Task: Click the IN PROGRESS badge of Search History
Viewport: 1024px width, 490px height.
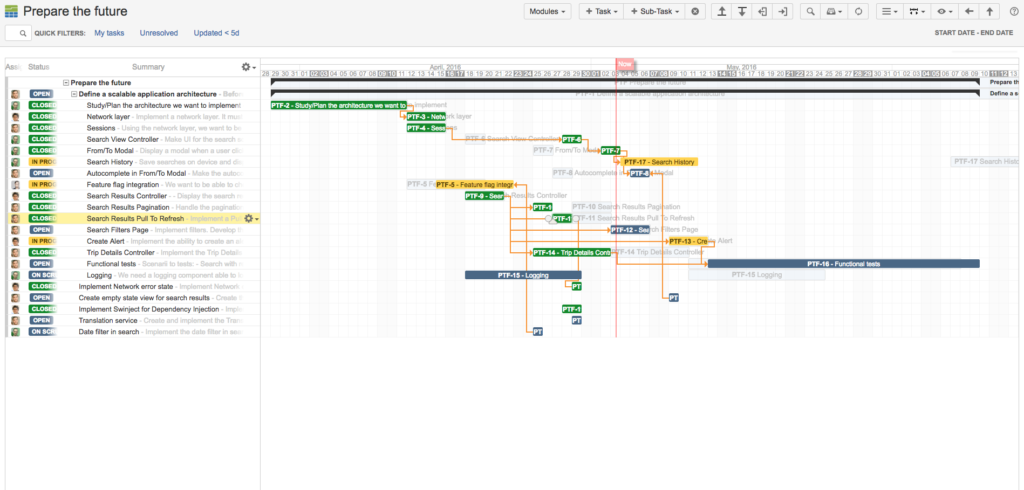Action: [43, 161]
